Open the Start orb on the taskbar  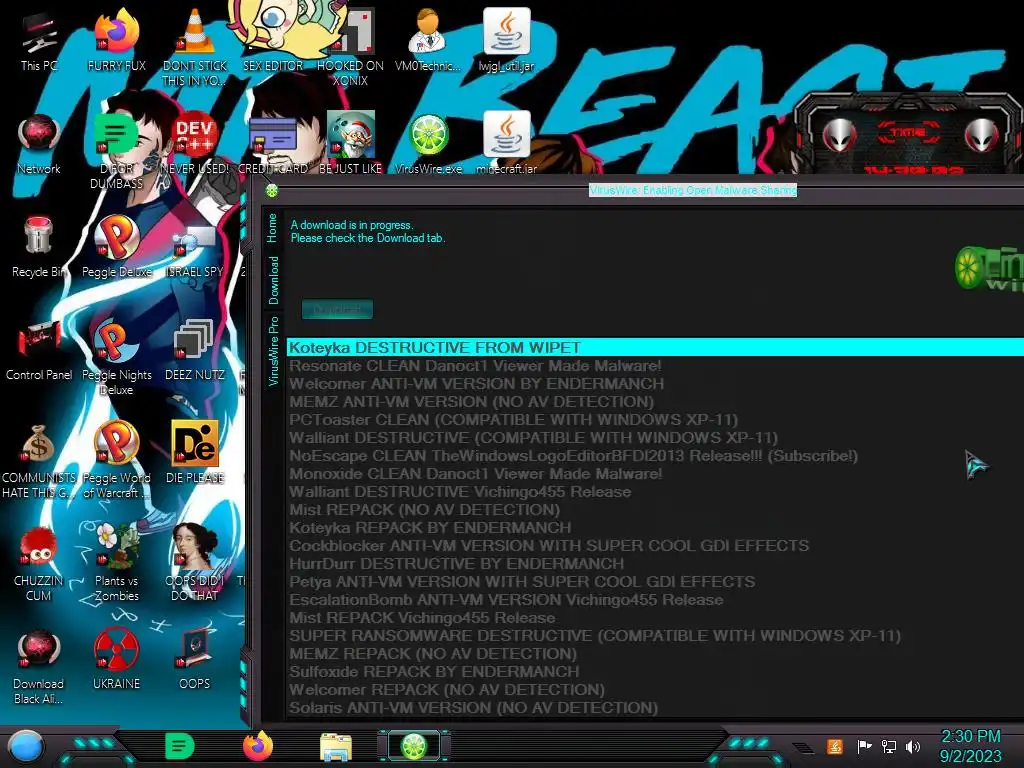click(25, 747)
